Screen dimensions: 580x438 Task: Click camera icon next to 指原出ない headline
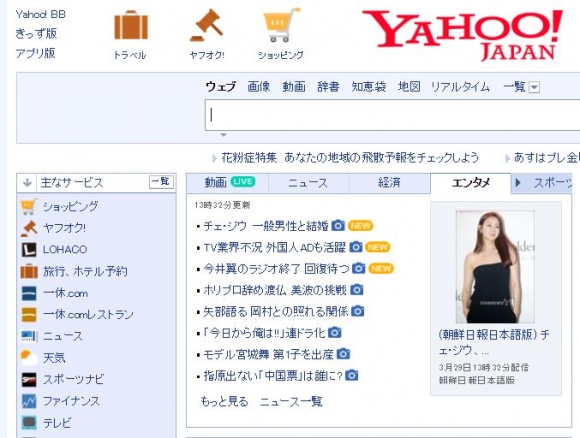coord(351,375)
